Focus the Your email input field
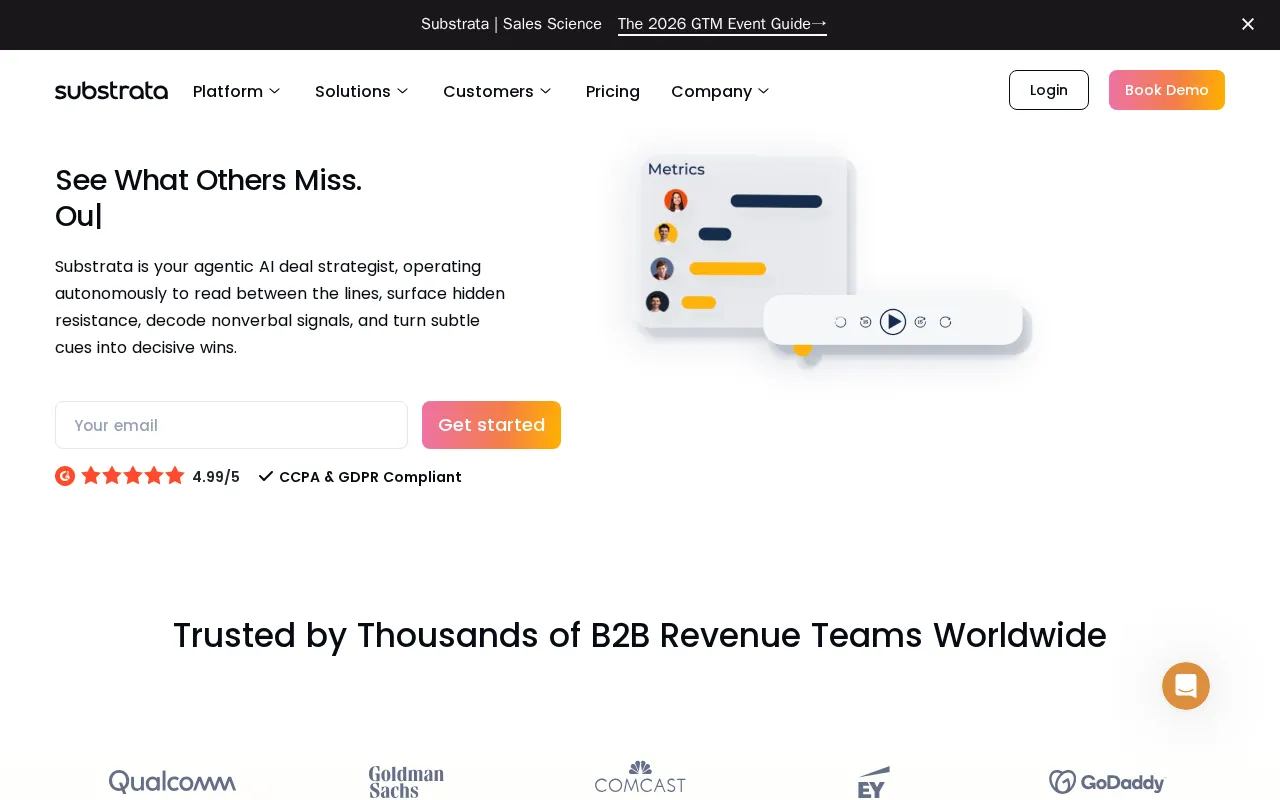The width and height of the screenshot is (1280, 800). click(x=231, y=425)
